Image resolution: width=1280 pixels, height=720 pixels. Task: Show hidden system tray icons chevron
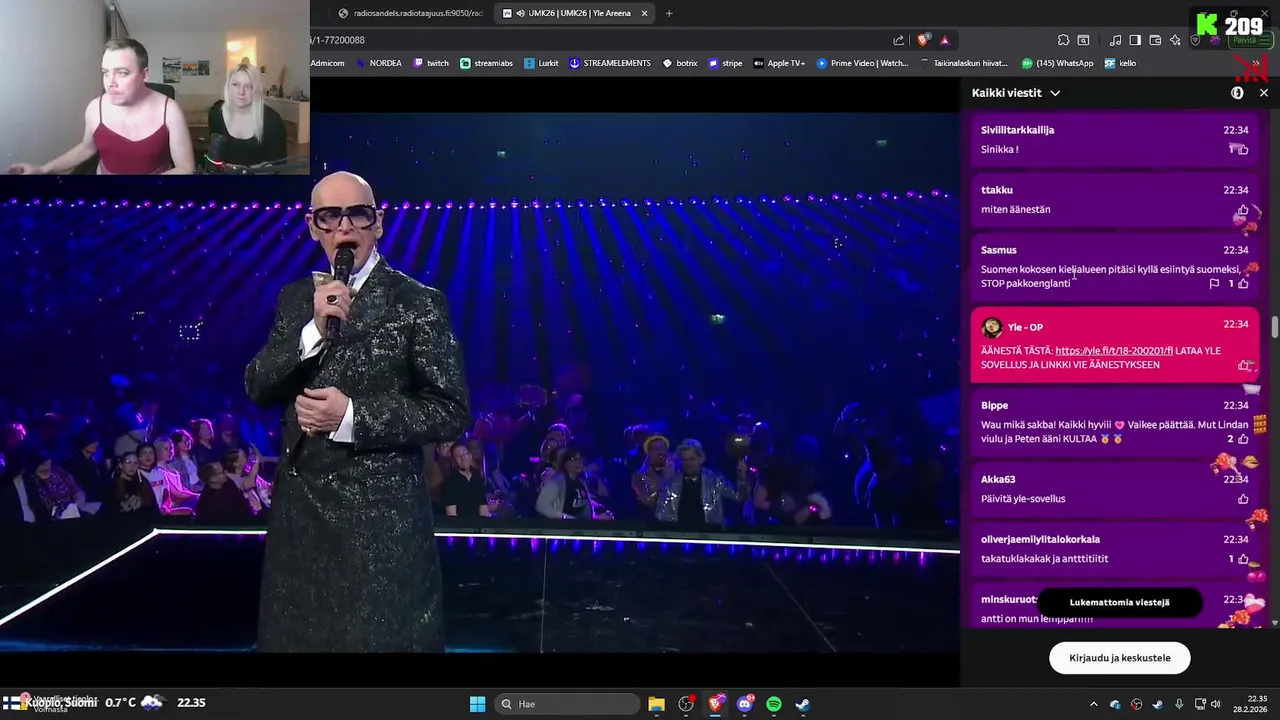click(1093, 704)
